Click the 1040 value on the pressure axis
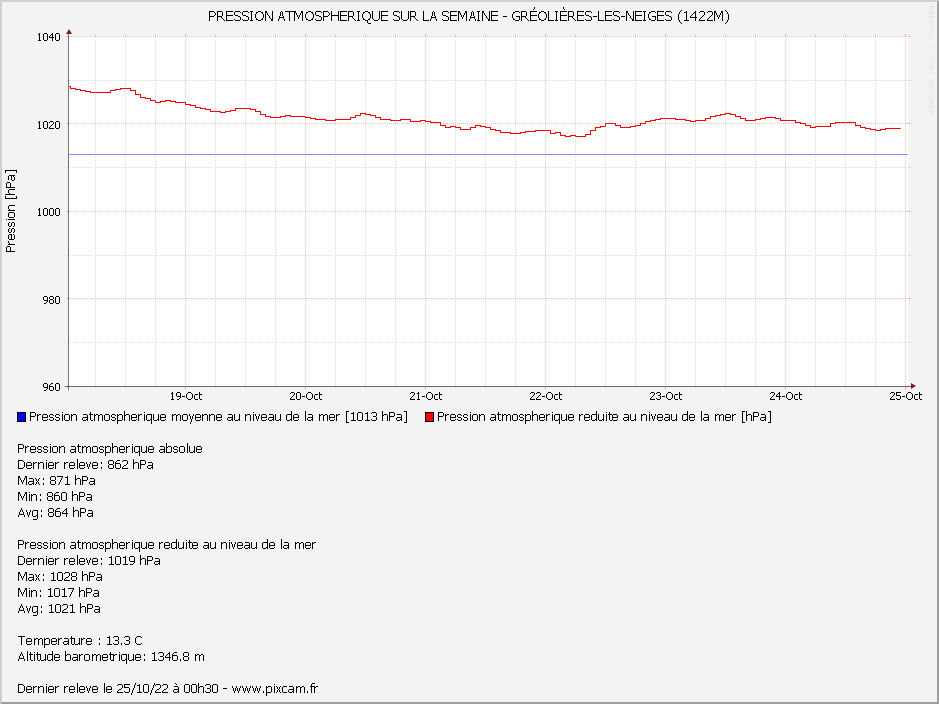The width and height of the screenshot is (939, 704). [x=49, y=37]
